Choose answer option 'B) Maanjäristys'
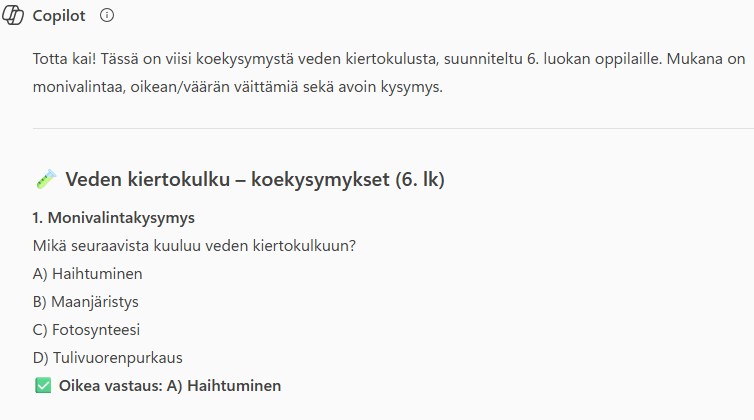754x420 pixels. click(87, 301)
